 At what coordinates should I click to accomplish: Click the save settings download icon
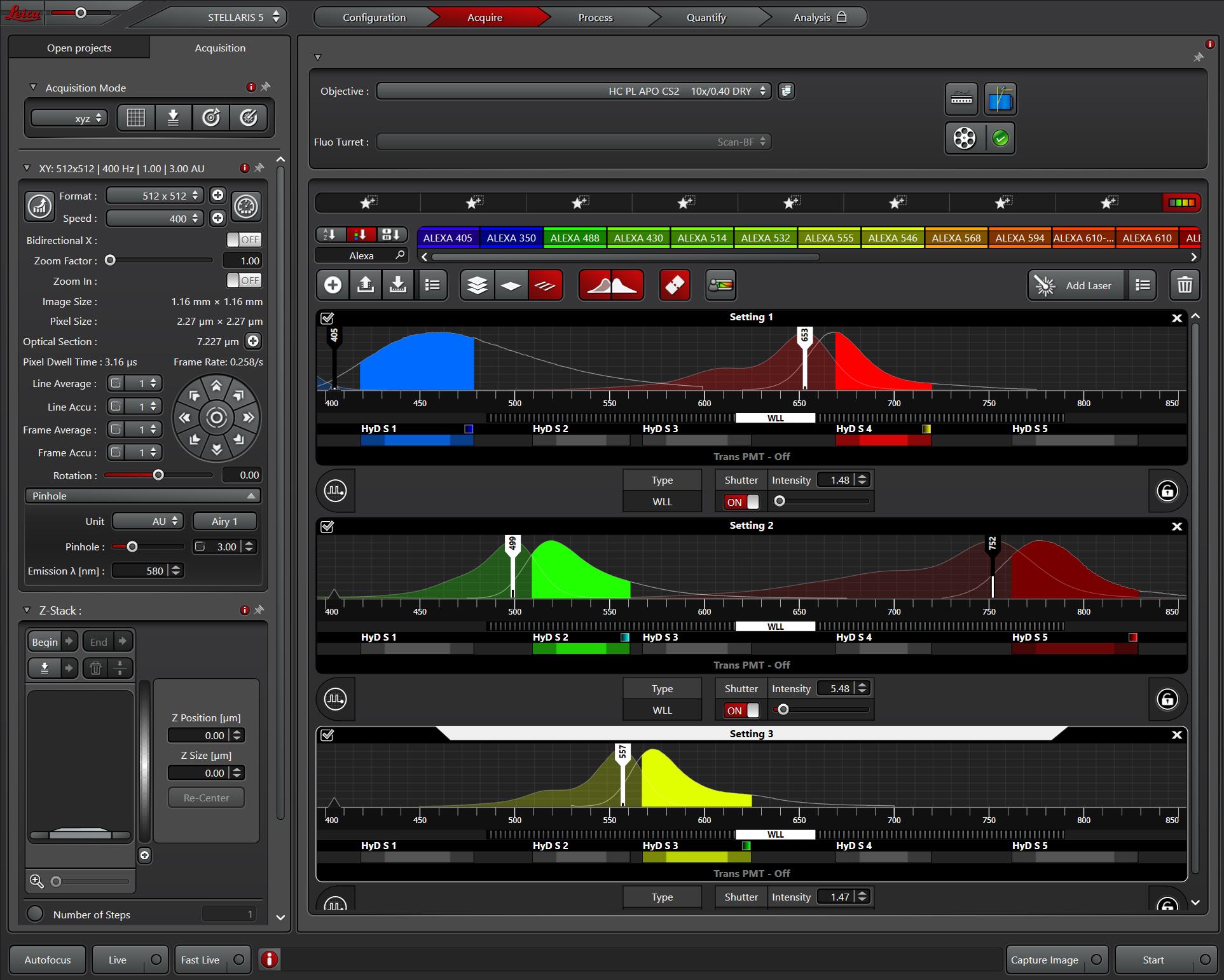click(399, 285)
